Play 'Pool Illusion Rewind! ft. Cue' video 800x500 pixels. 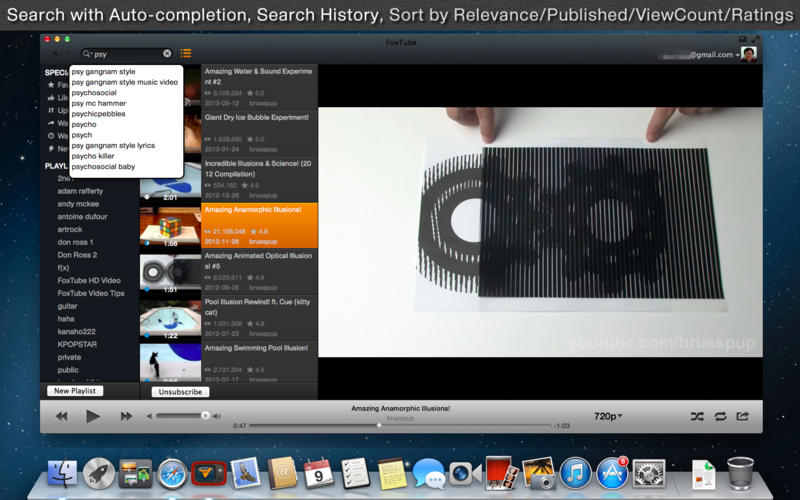(259, 317)
